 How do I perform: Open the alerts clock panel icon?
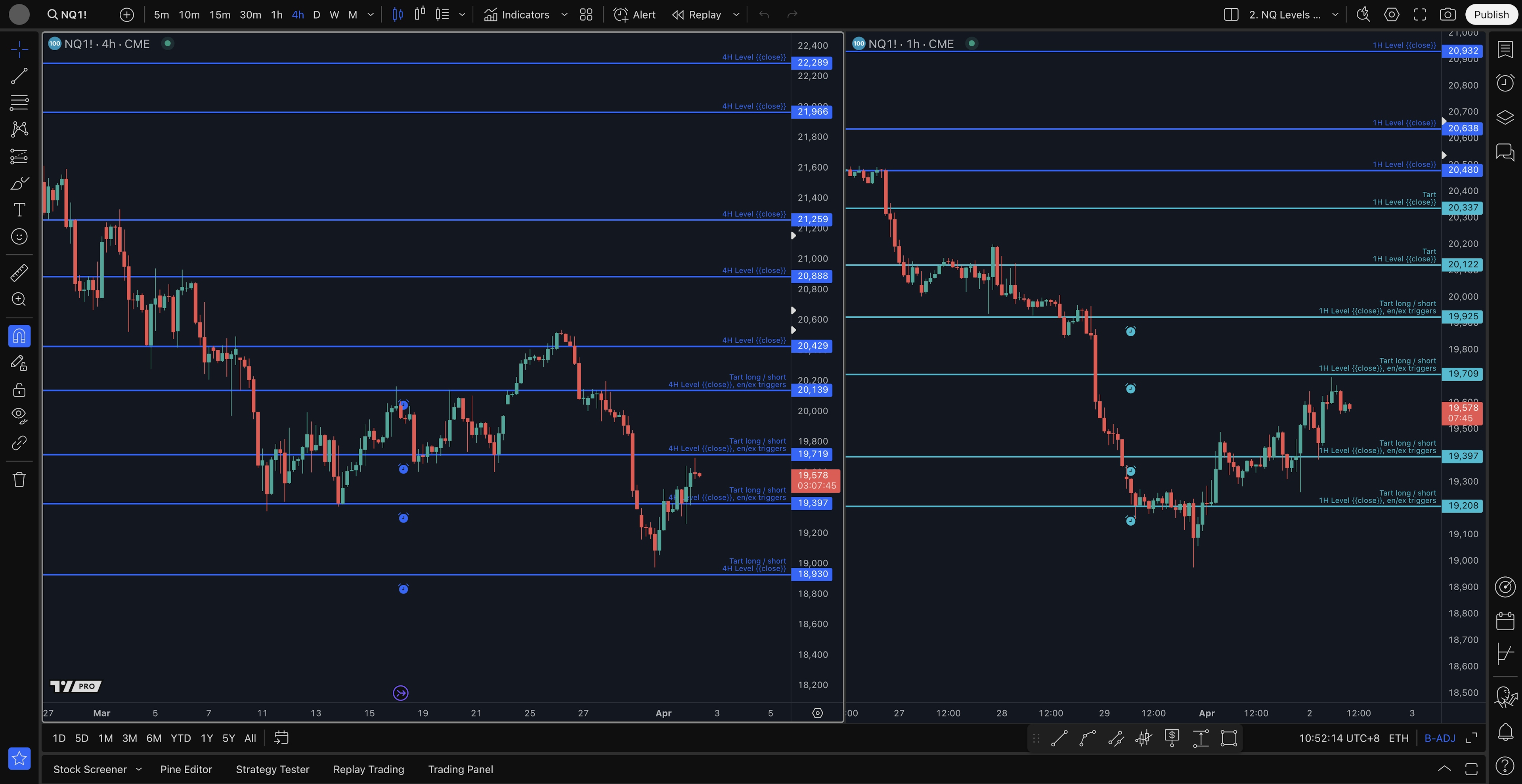[x=1505, y=83]
